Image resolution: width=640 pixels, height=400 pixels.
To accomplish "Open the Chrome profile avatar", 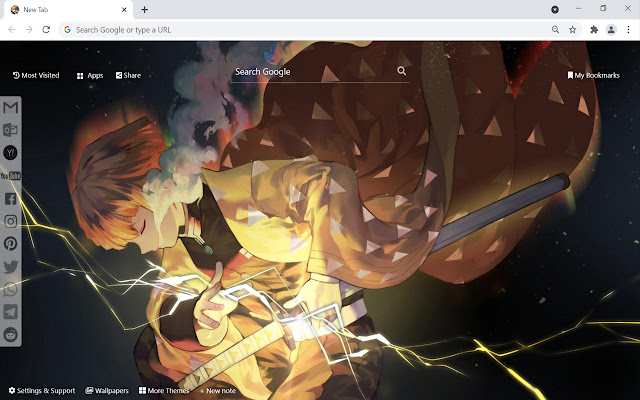I will (x=611, y=29).
